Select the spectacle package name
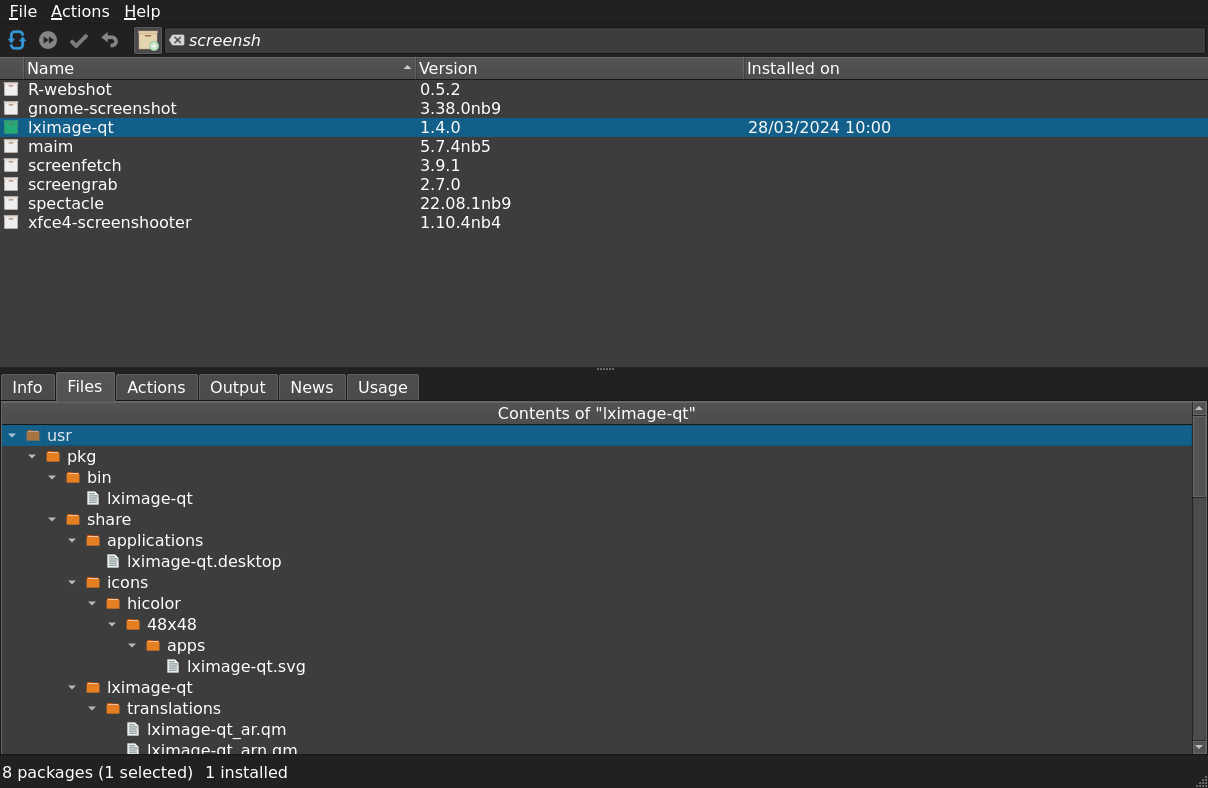Viewport: 1208px width, 788px height. [66, 203]
